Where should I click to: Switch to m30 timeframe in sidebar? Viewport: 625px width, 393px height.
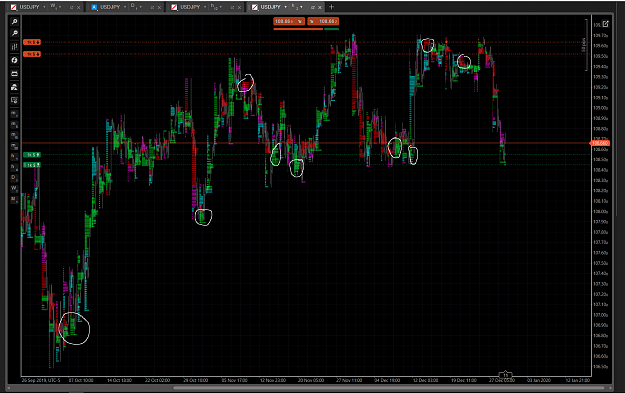tap(14, 146)
